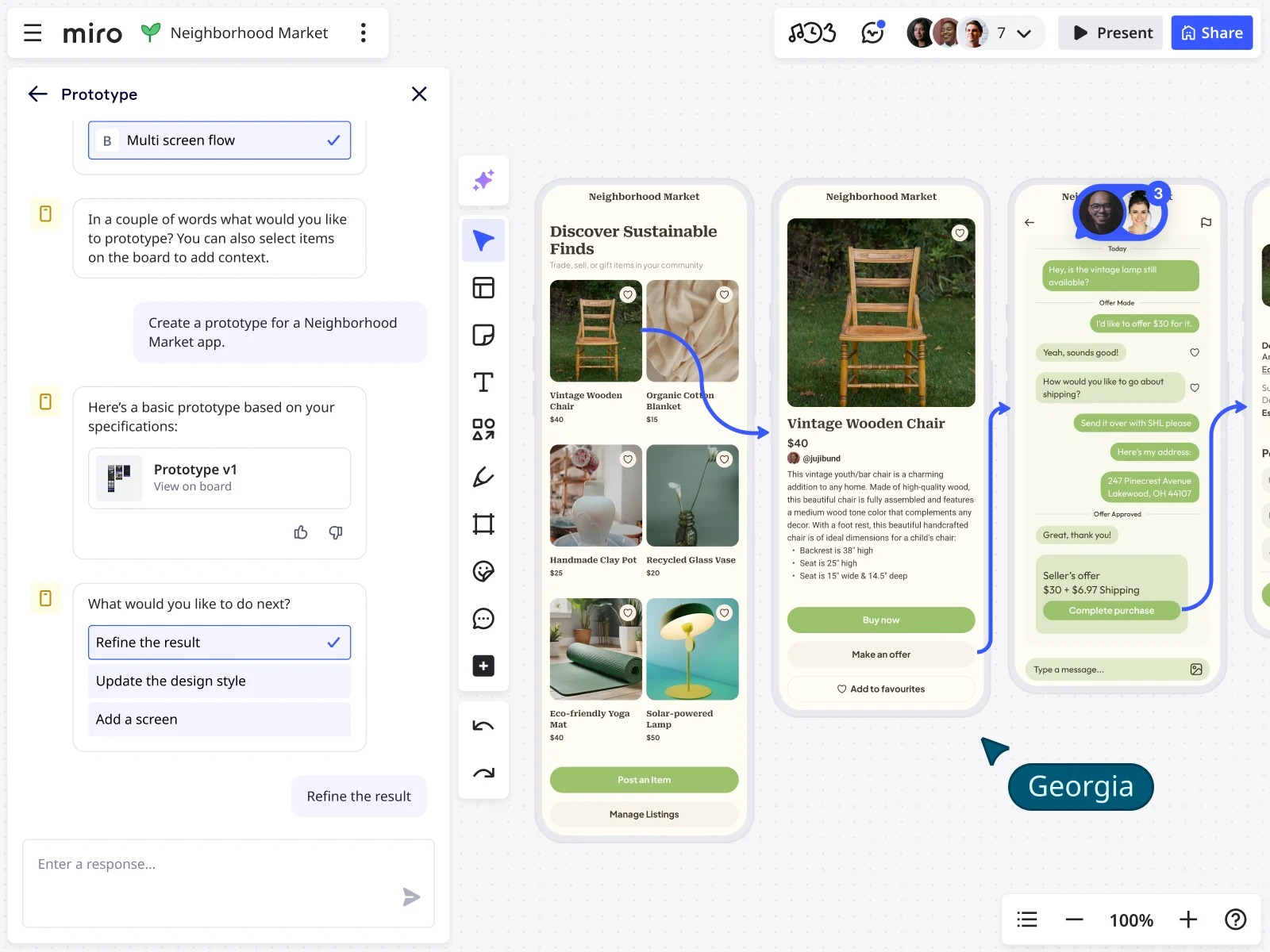The image size is (1270, 952).
Task: Select the Text tool
Action: 483,382
